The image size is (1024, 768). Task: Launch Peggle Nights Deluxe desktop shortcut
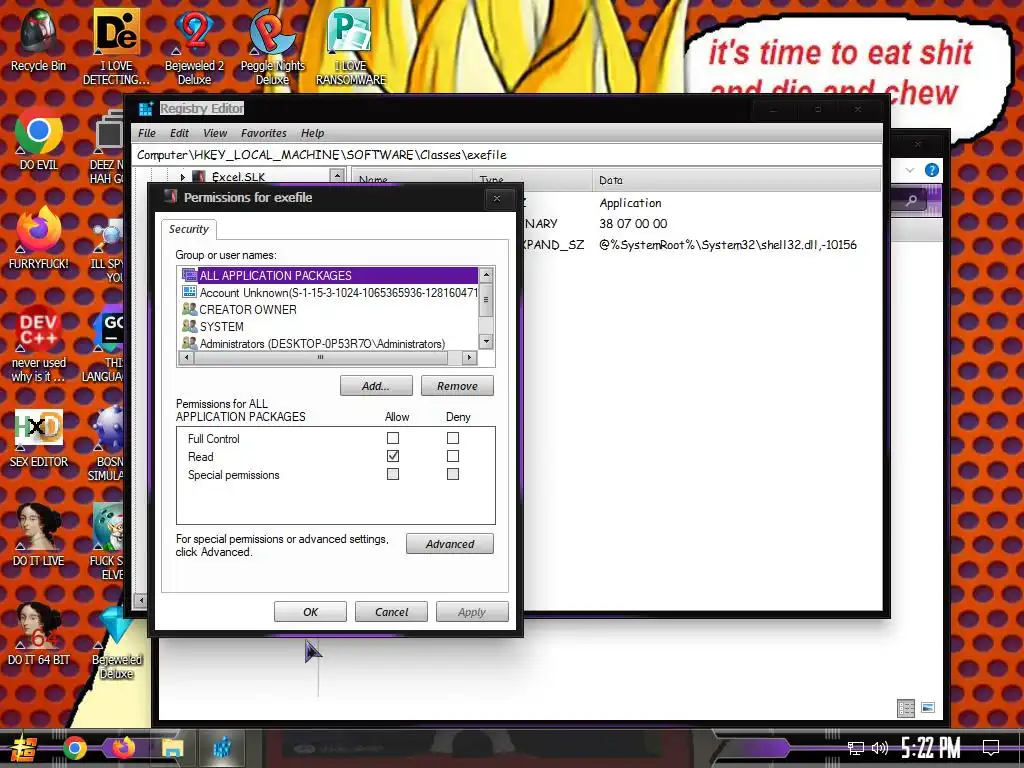point(272,47)
